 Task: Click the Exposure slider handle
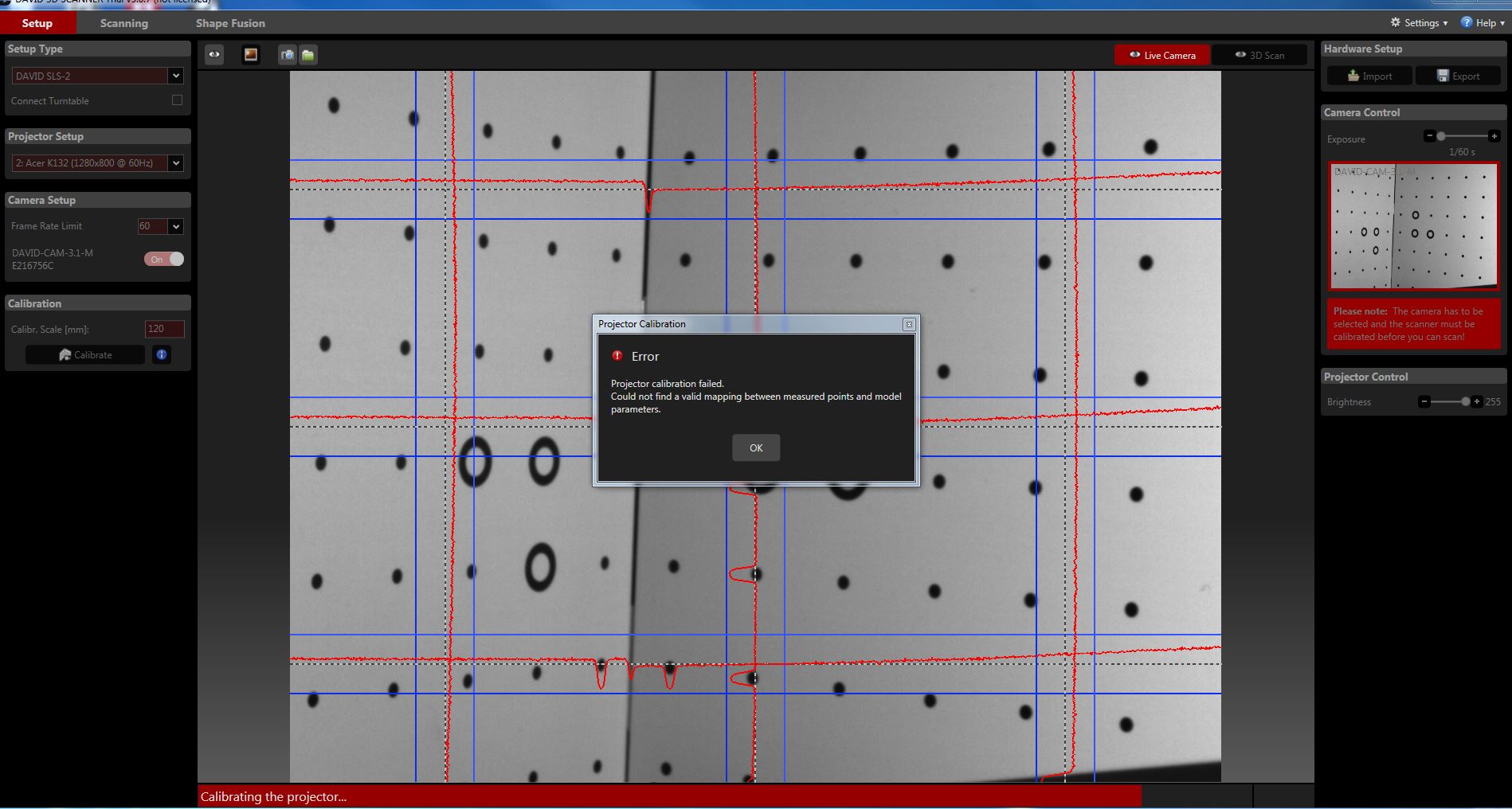click(1441, 136)
